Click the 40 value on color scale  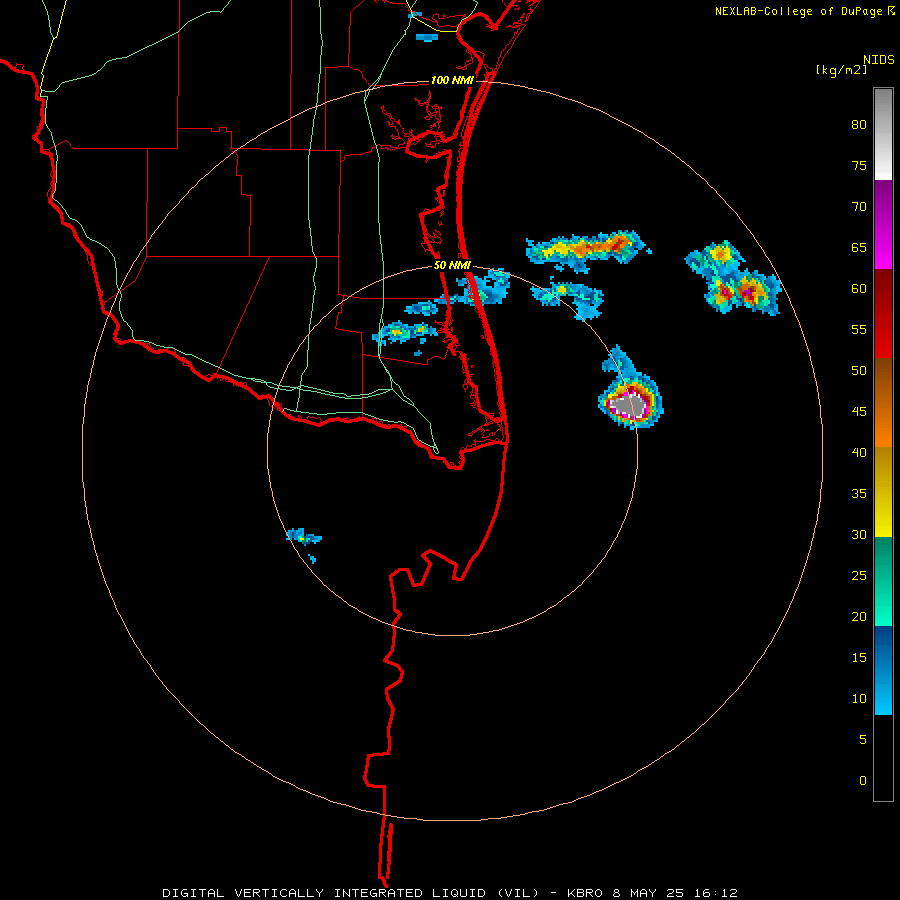tap(859, 453)
